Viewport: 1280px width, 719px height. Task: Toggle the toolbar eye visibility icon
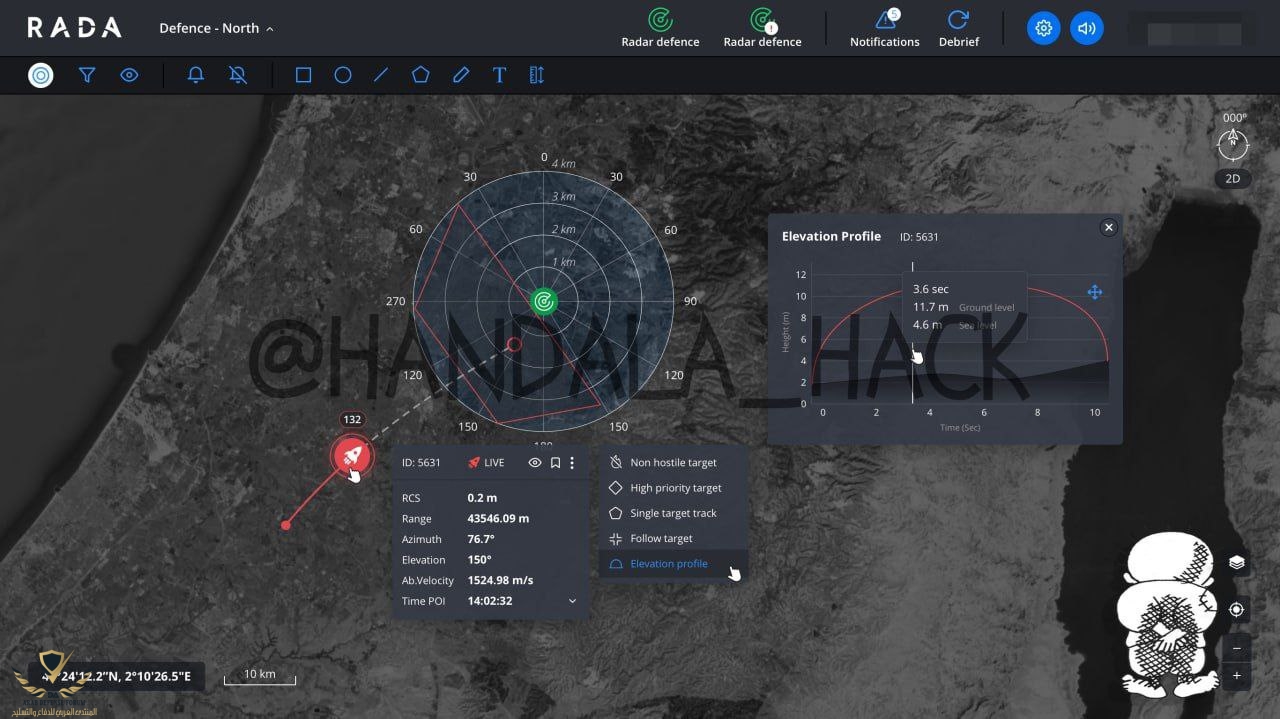click(129, 75)
